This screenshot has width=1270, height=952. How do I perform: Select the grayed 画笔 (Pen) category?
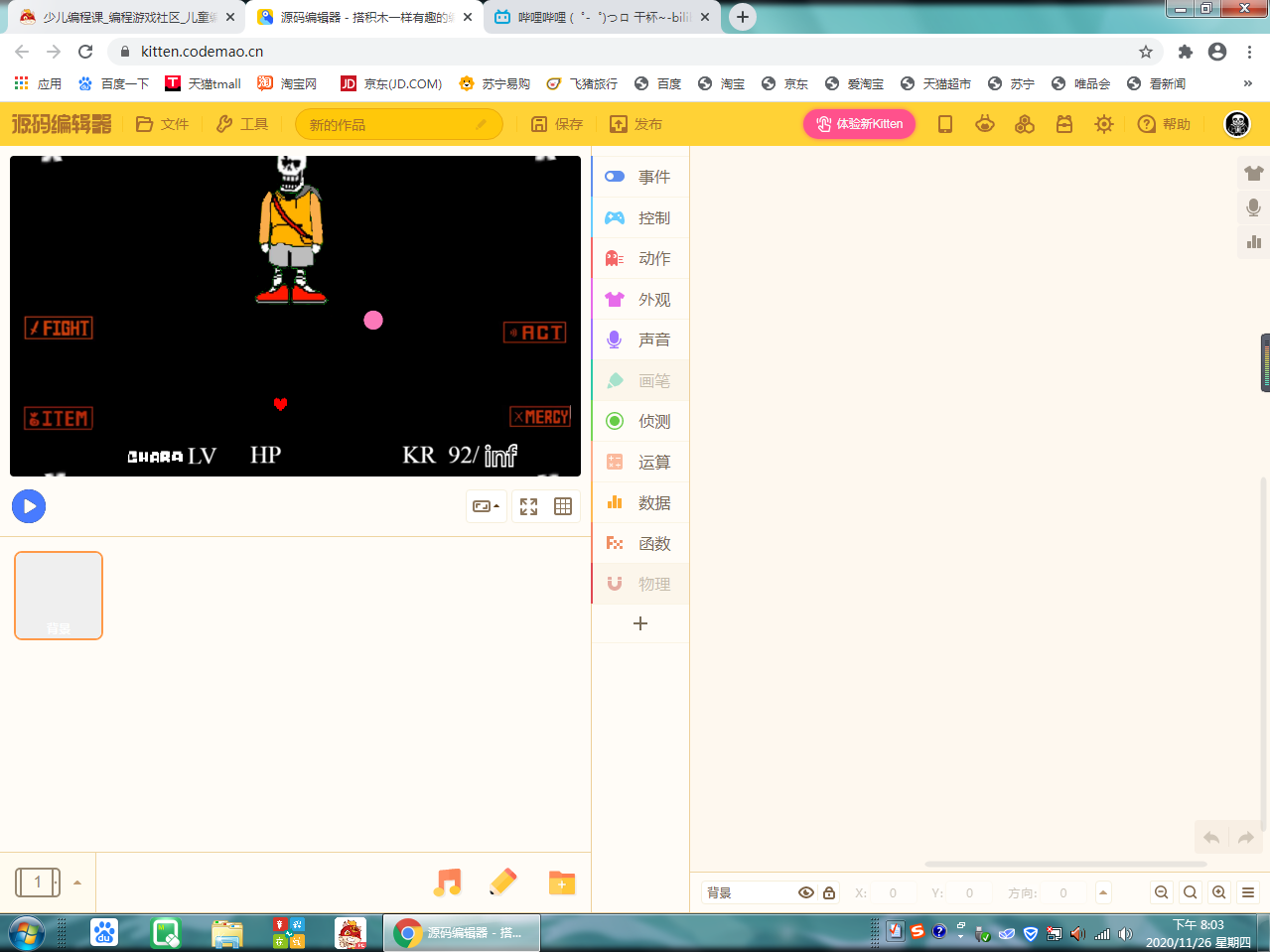(640, 380)
